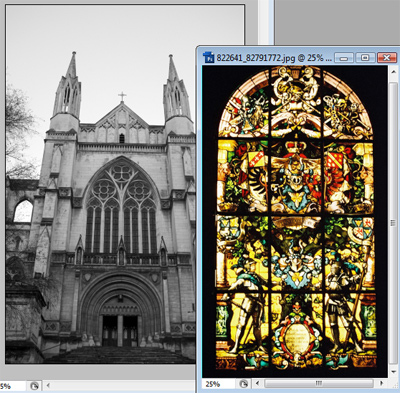
Task: Click the black-and-white cathedral image canvas
Action: (x=101, y=184)
